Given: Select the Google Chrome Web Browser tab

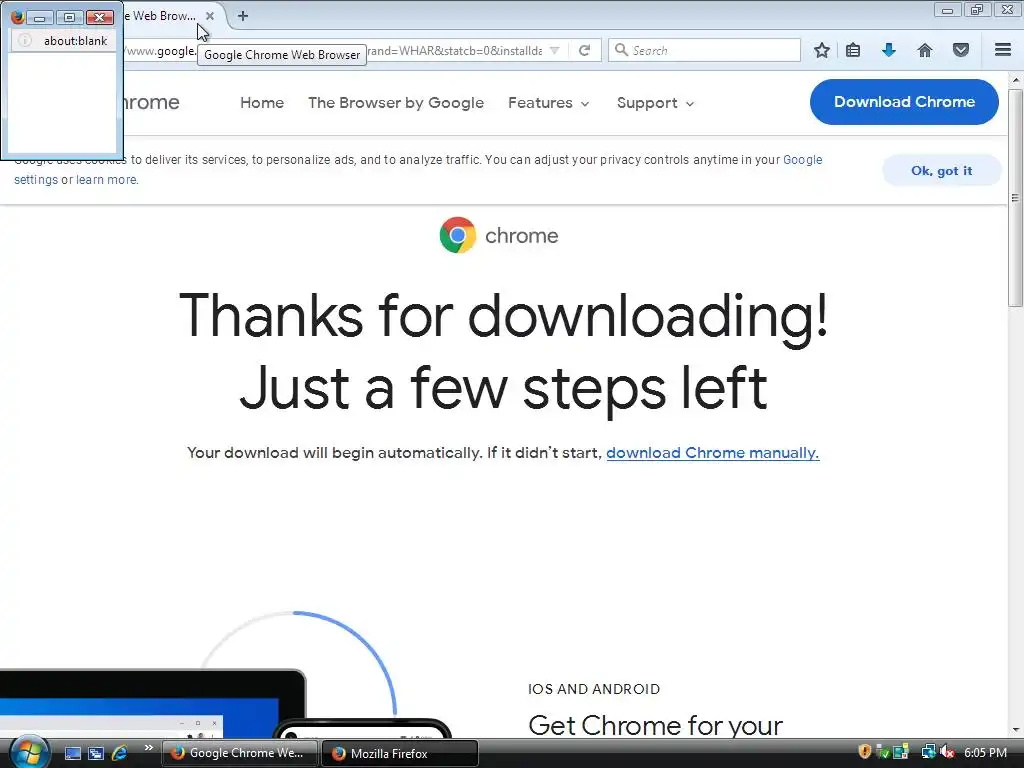Looking at the screenshot, I should (163, 16).
